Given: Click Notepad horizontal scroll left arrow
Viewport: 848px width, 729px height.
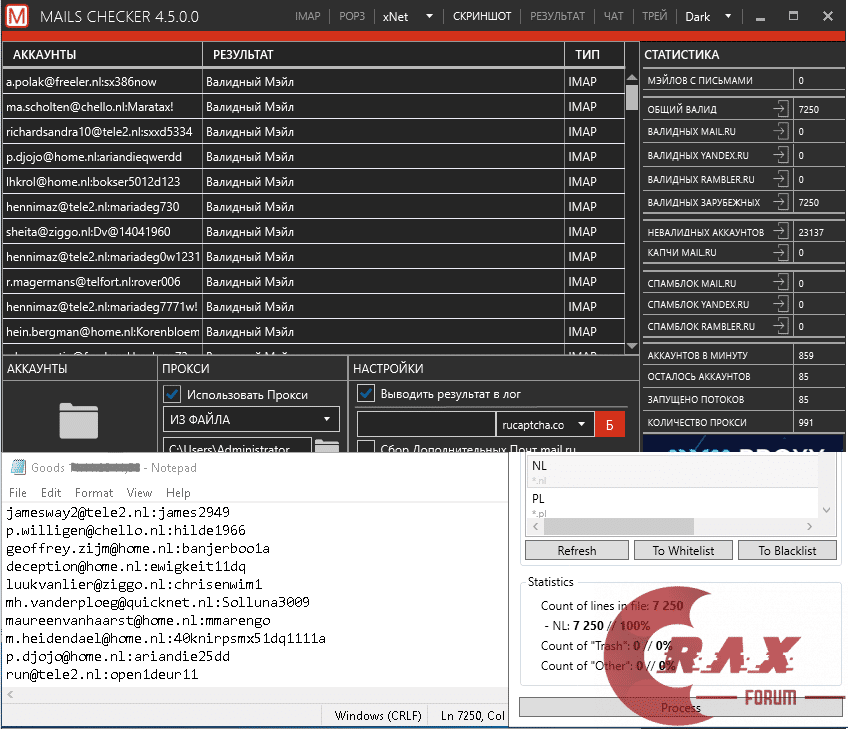Looking at the screenshot, I should [x=10, y=694].
